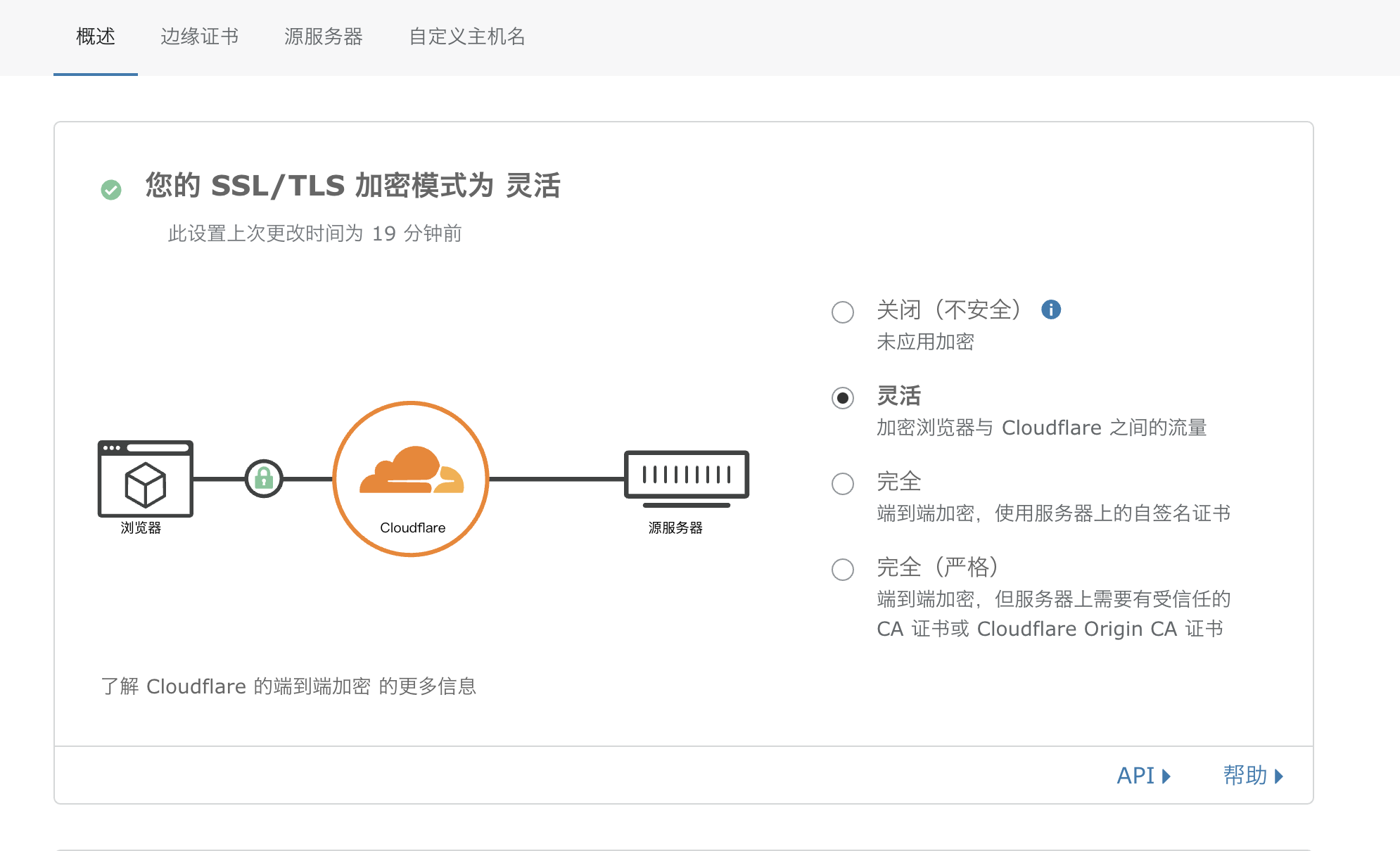The image size is (1400, 851).
Task: Open the 自定义主机名 tab
Action: (466, 37)
